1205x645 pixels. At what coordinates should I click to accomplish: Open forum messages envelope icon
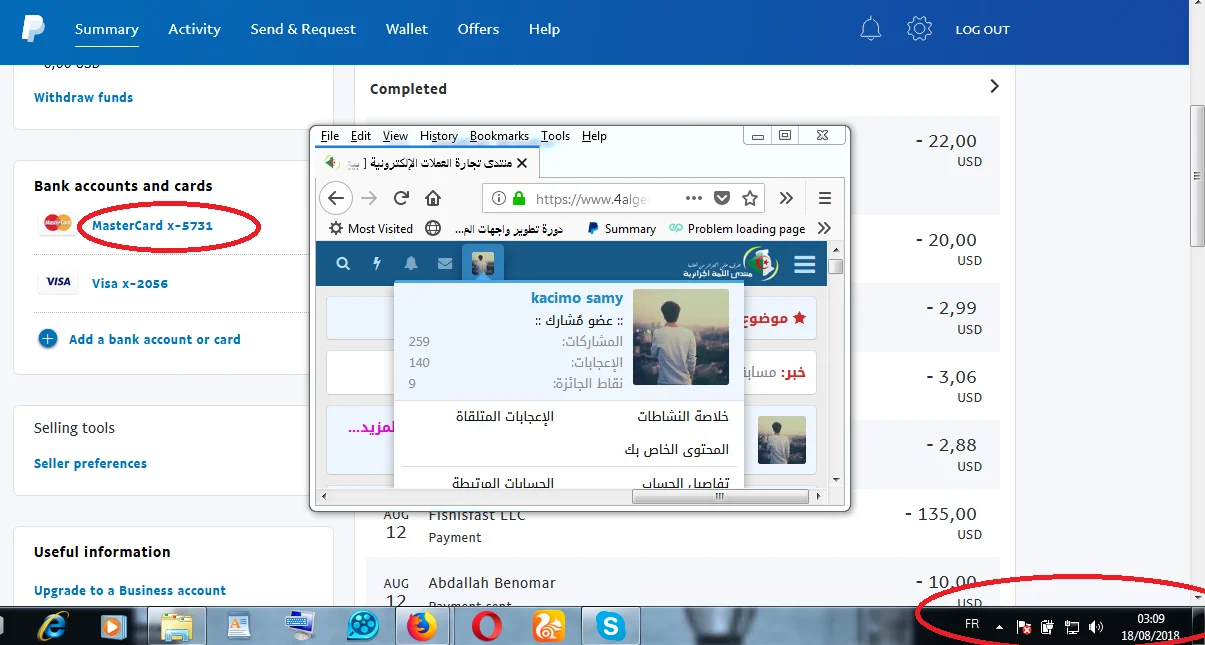click(x=445, y=264)
